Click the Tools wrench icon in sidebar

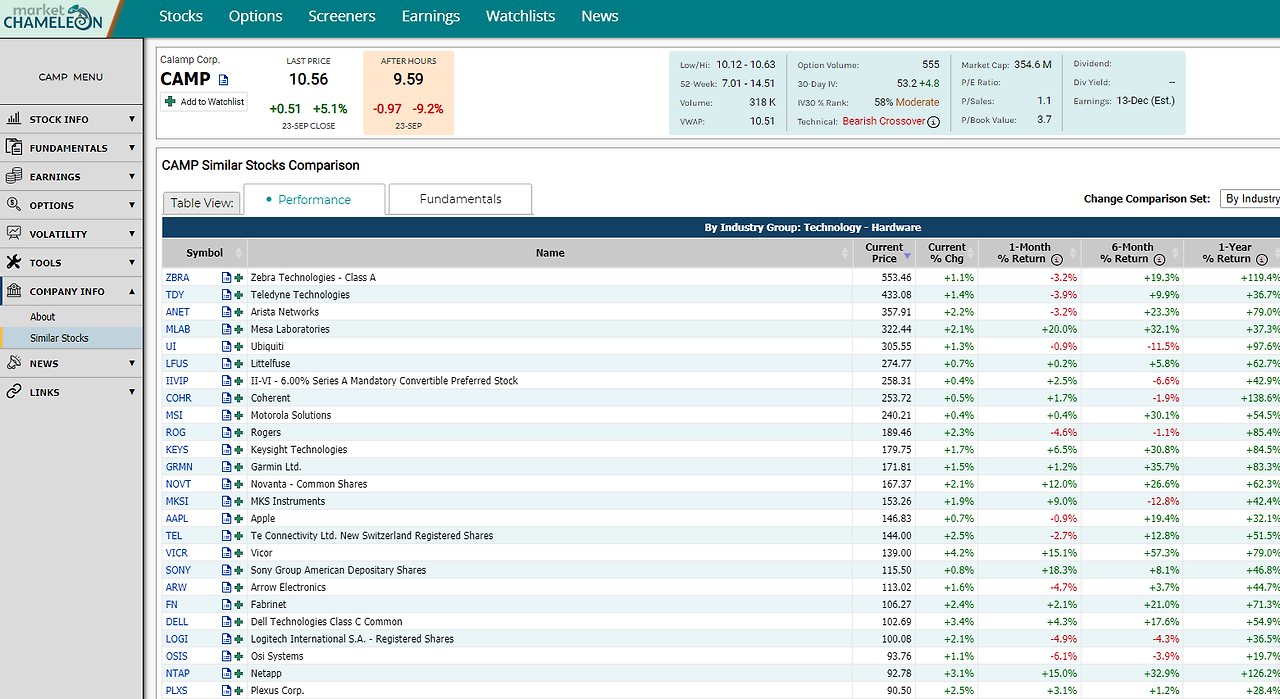coord(14,262)
